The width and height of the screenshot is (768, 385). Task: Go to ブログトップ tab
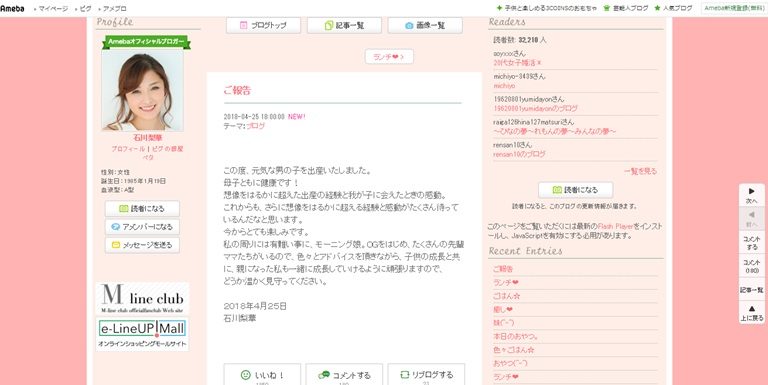pyautogui.click(x=264, y=25)
